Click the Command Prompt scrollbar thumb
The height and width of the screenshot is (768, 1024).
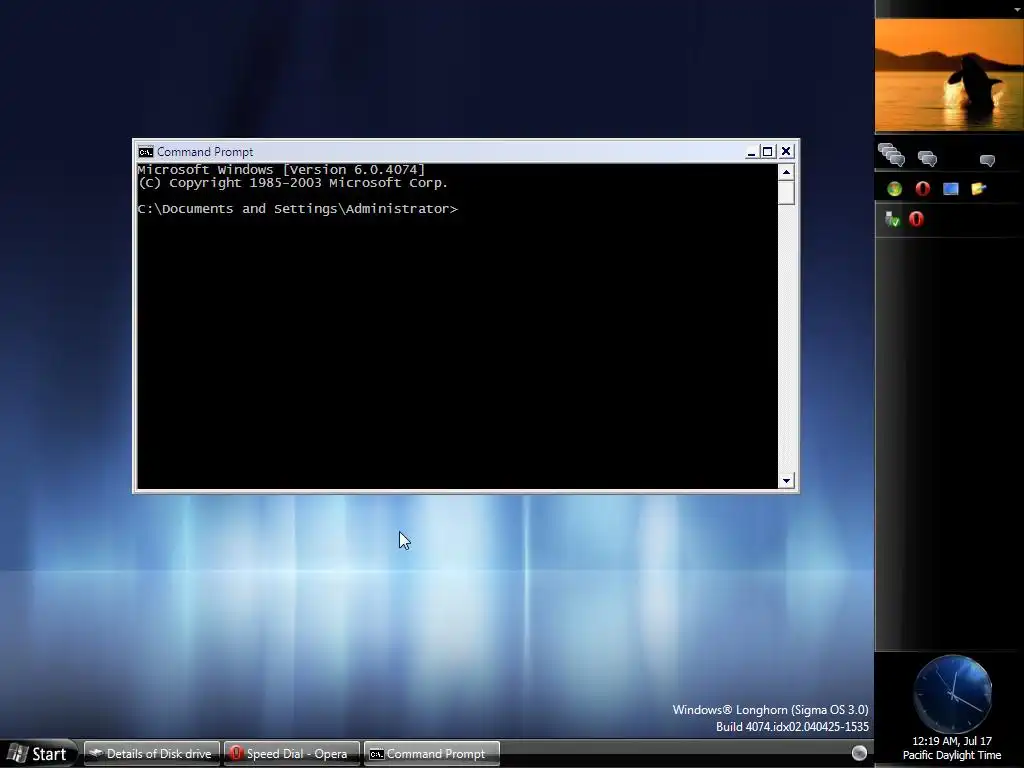tap(786, 193)
